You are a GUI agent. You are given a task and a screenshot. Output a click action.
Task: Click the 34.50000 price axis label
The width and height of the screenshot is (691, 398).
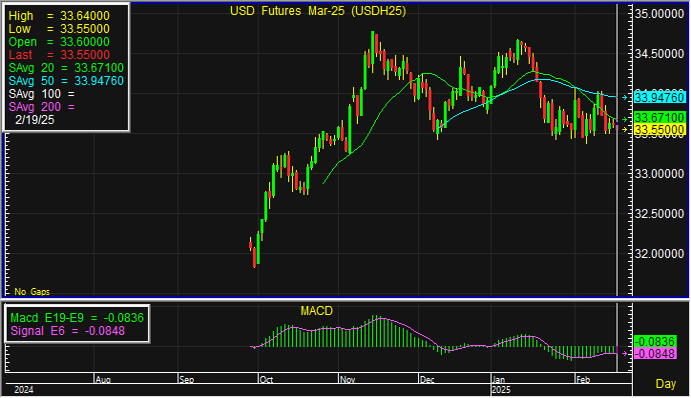[659, 54]
